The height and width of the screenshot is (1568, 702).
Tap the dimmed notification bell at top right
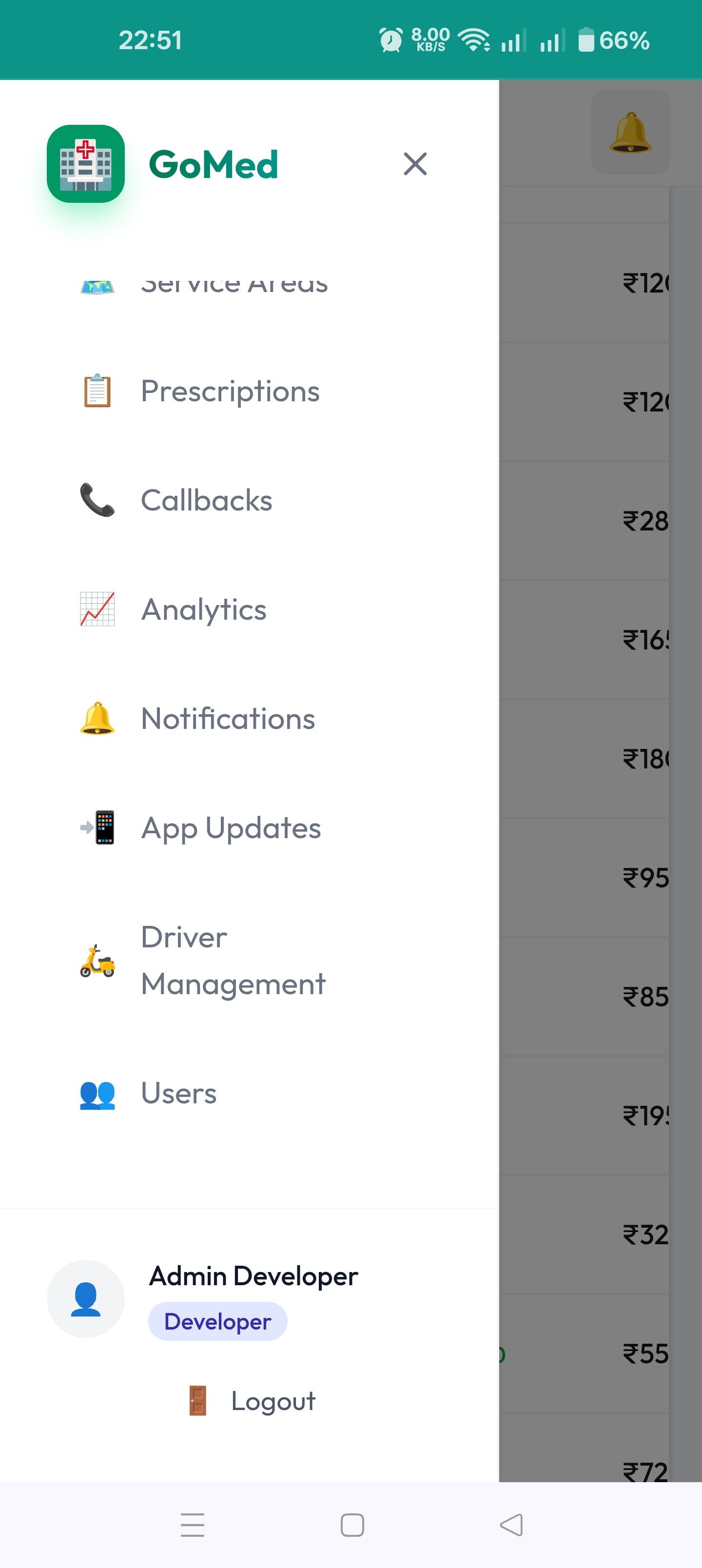(x=630, y=132)
